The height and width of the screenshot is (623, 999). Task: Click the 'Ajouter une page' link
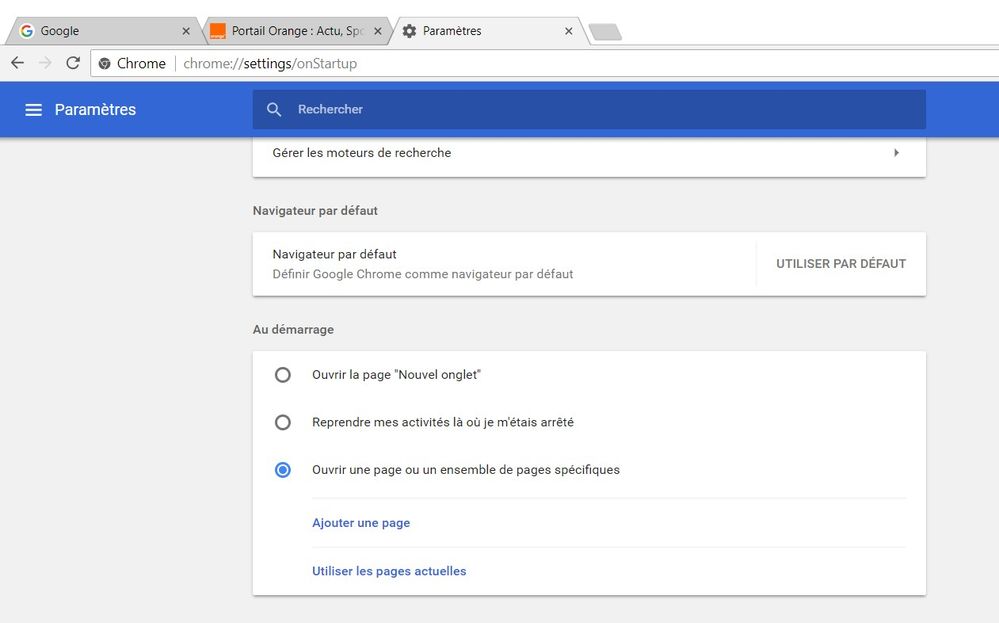(x=361, y=523)
